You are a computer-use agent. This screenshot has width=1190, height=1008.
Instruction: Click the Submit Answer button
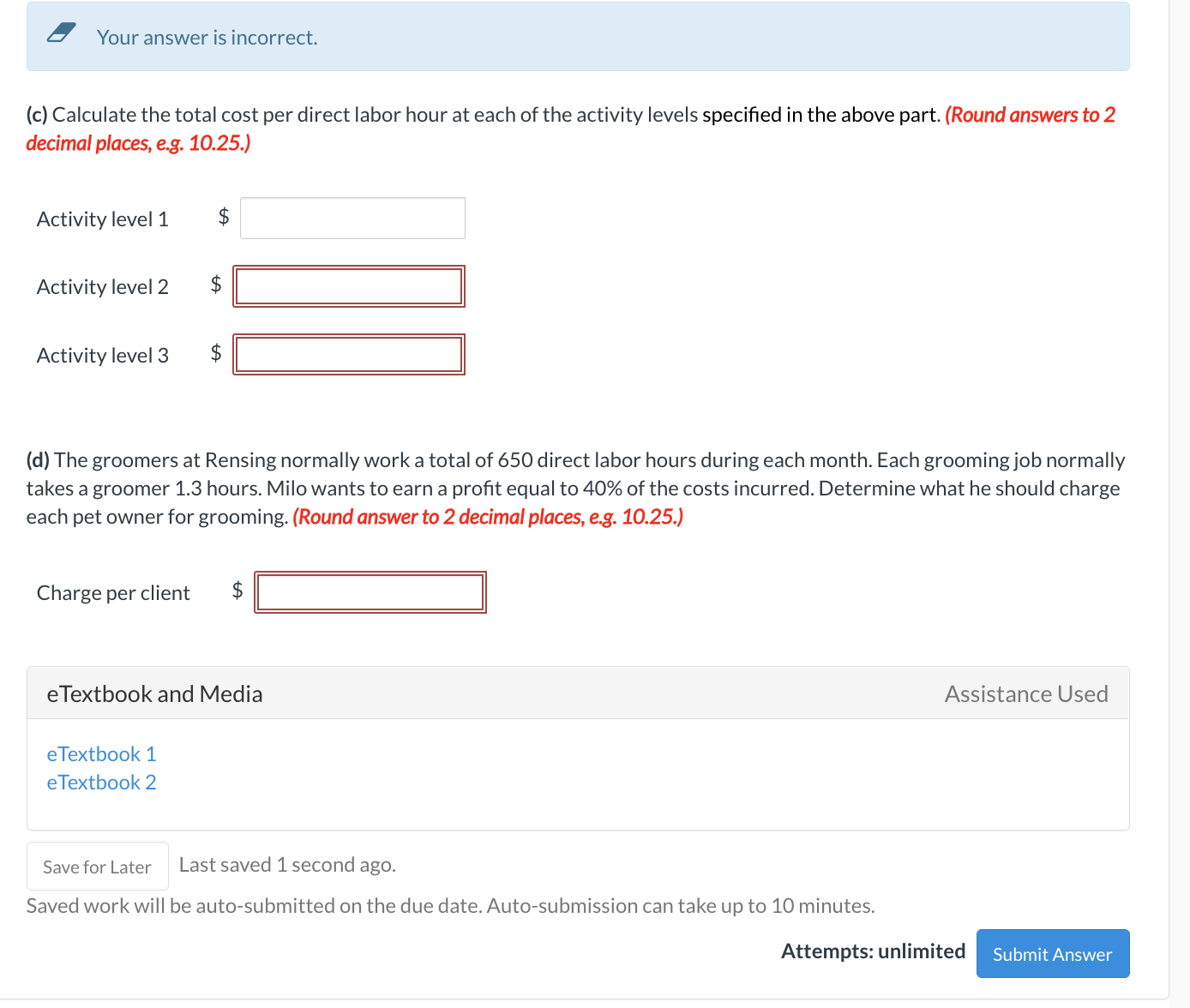point(1052,953)
